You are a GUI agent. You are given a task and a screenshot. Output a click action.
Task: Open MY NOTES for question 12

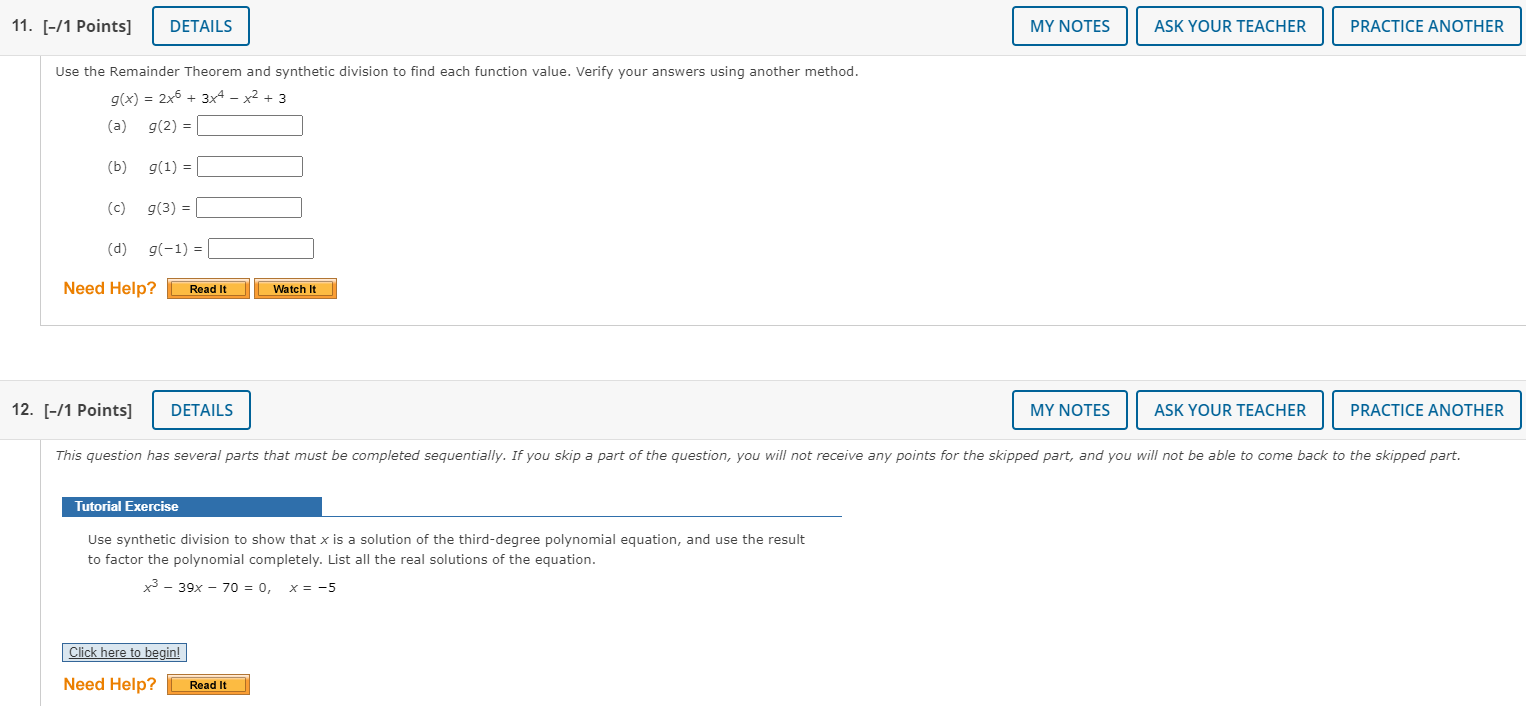click(1070, 410)
